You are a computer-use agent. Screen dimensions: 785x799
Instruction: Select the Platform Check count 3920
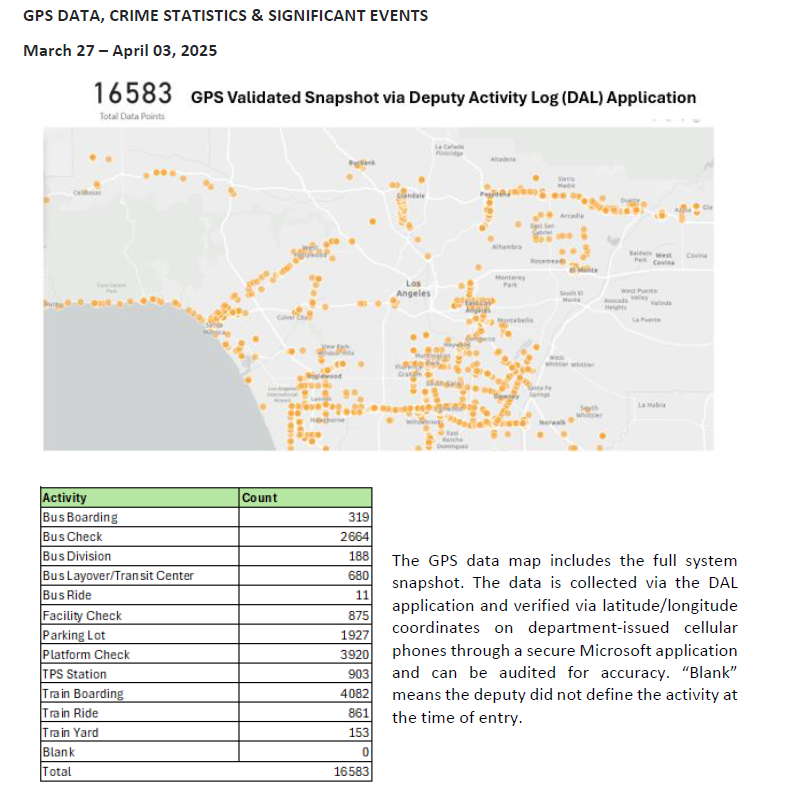pos(353,654)
